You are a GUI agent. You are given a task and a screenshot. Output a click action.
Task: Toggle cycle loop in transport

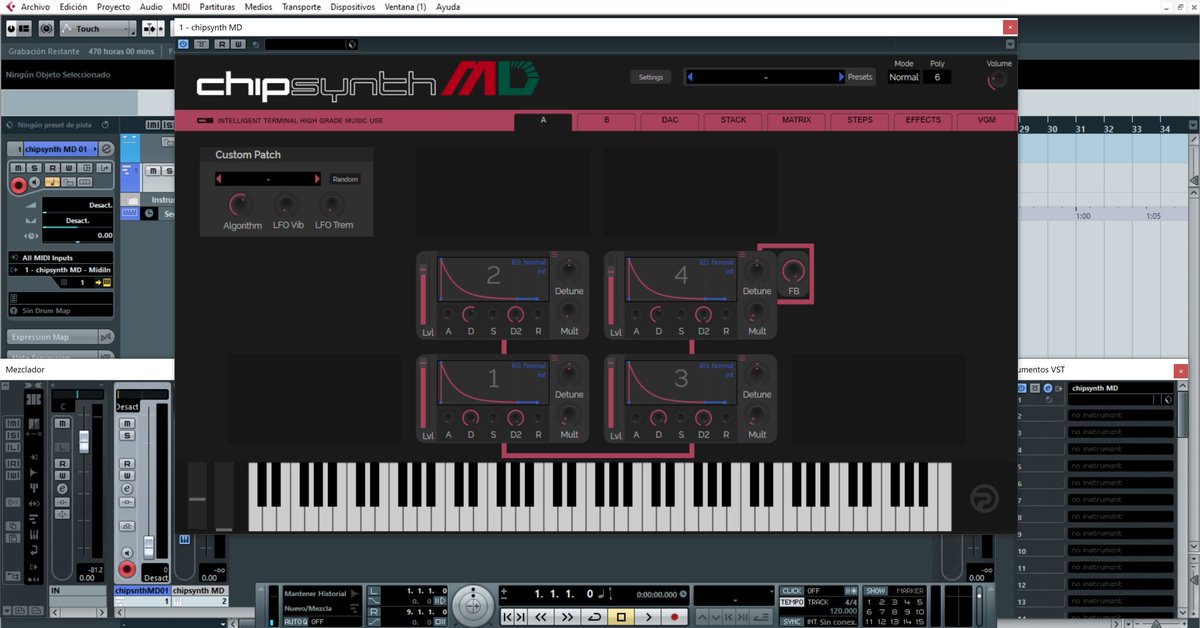pos(595,617)
